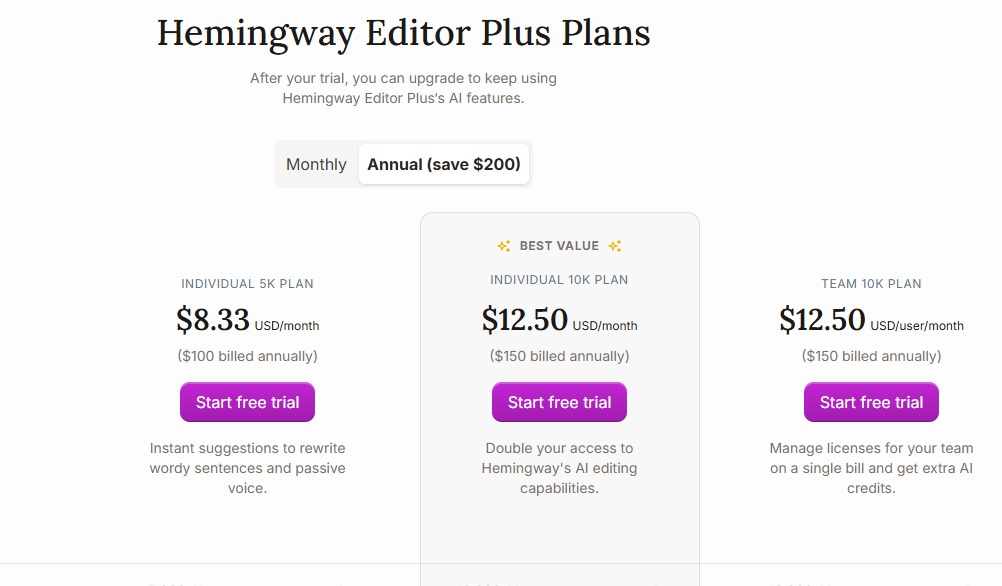Switch billing to Monthly
1002x586 pixels.
click(x=315, y=164)
